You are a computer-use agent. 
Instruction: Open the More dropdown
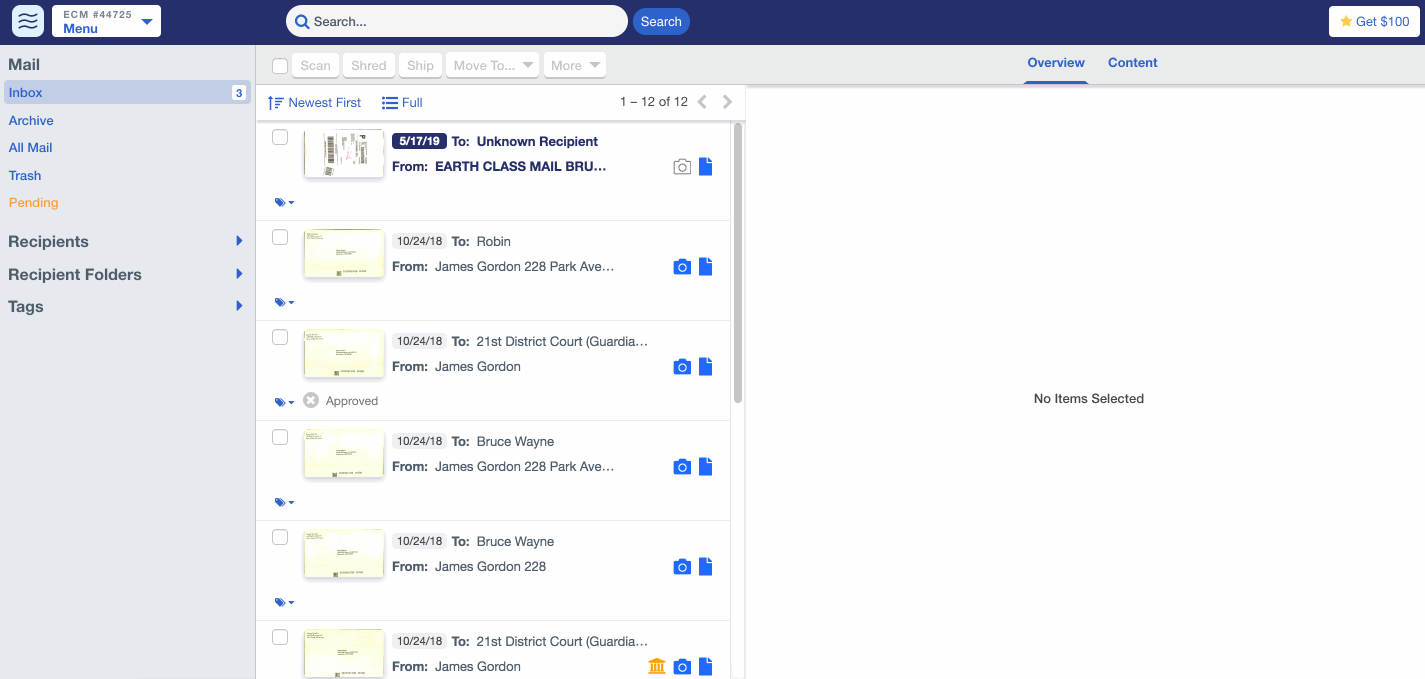575,65
